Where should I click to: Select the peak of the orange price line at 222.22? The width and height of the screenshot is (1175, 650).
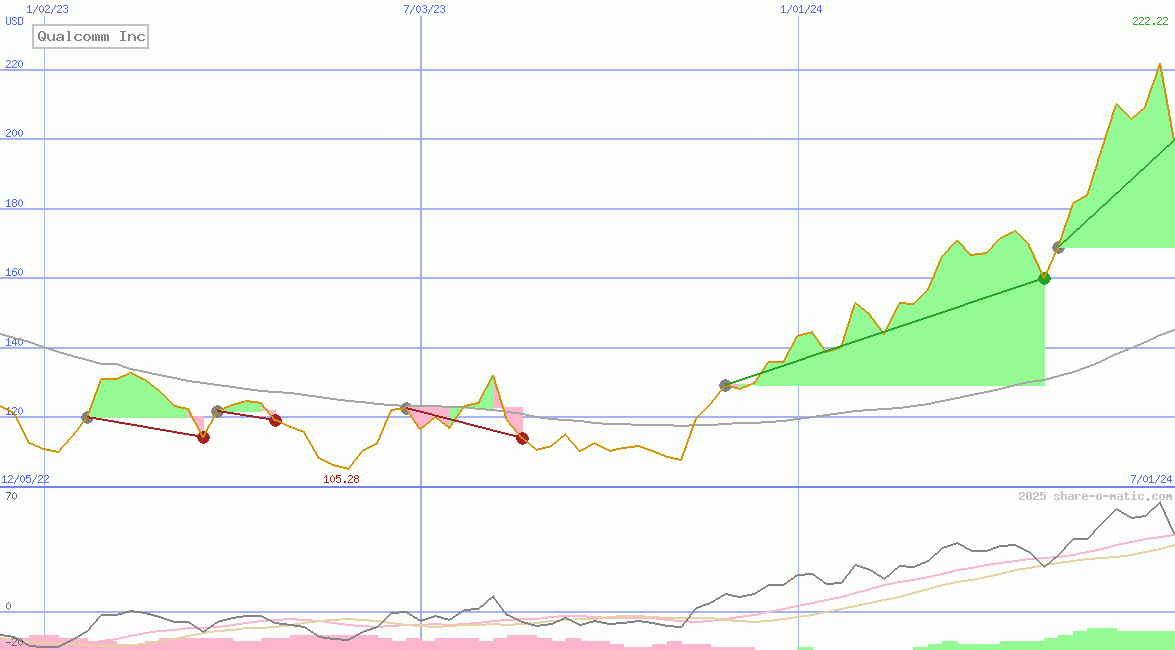click(x=1160, y=64)
